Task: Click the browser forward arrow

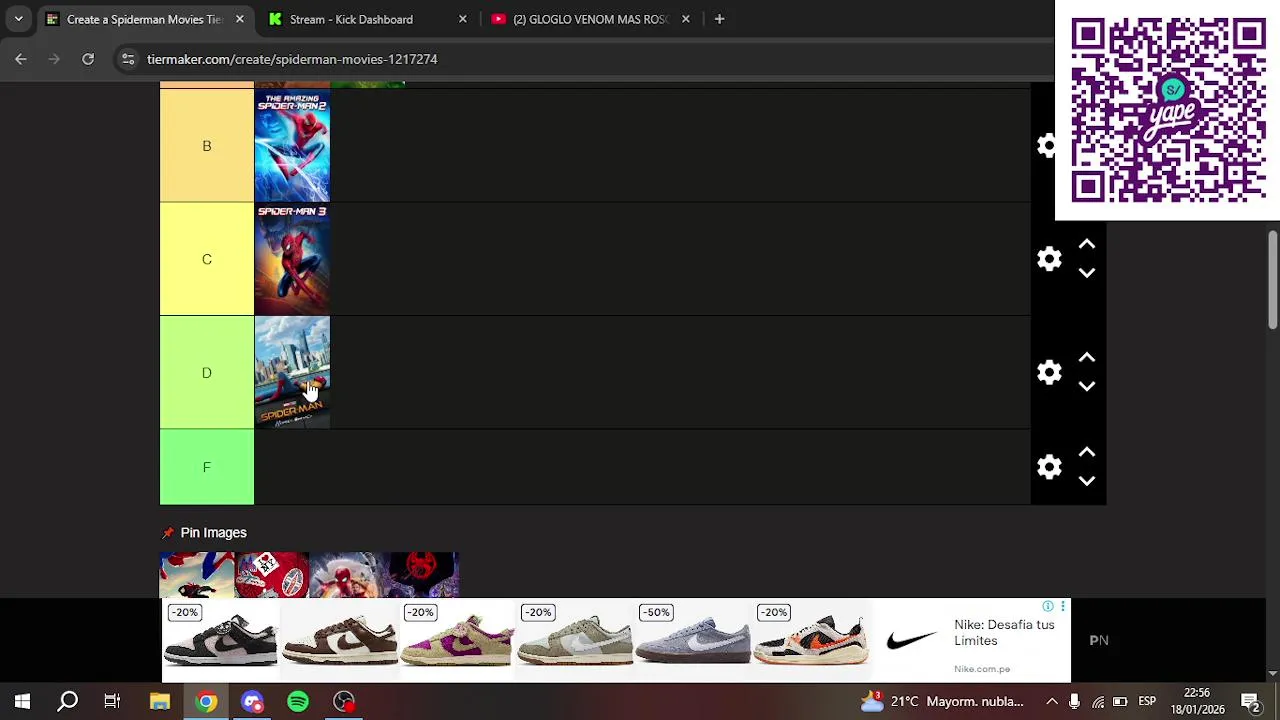Action: (x=54, y=59)
